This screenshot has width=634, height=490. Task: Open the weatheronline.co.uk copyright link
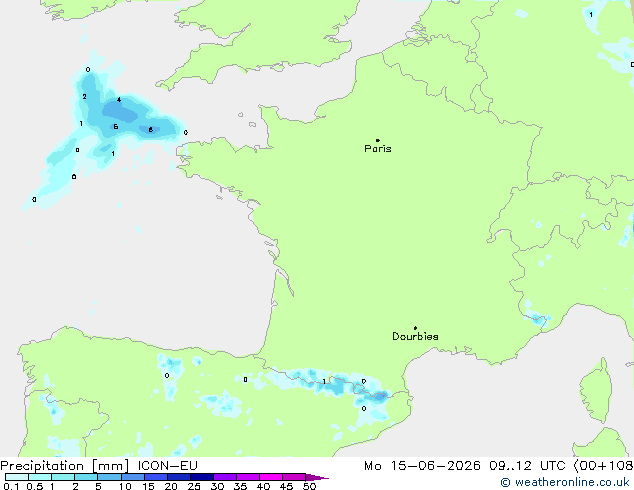[565, 482]
